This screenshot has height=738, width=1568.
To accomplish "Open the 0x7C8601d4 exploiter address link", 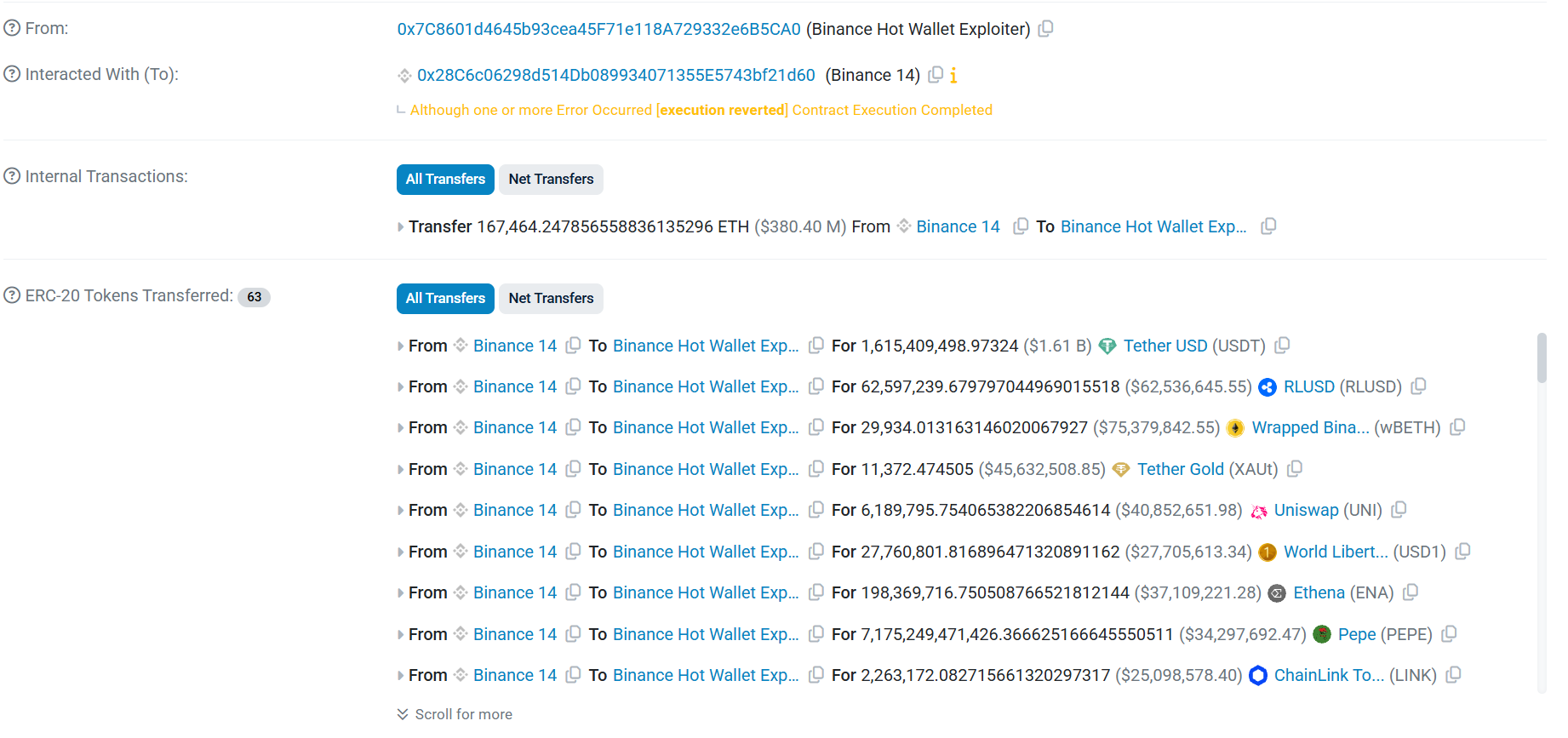I will pos(598,29).
